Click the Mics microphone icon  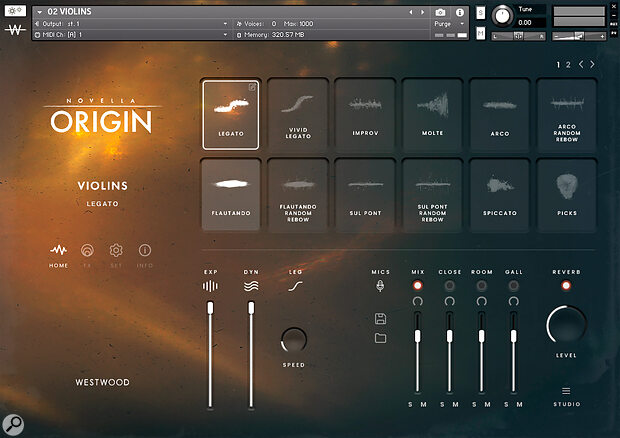[380, 286]
